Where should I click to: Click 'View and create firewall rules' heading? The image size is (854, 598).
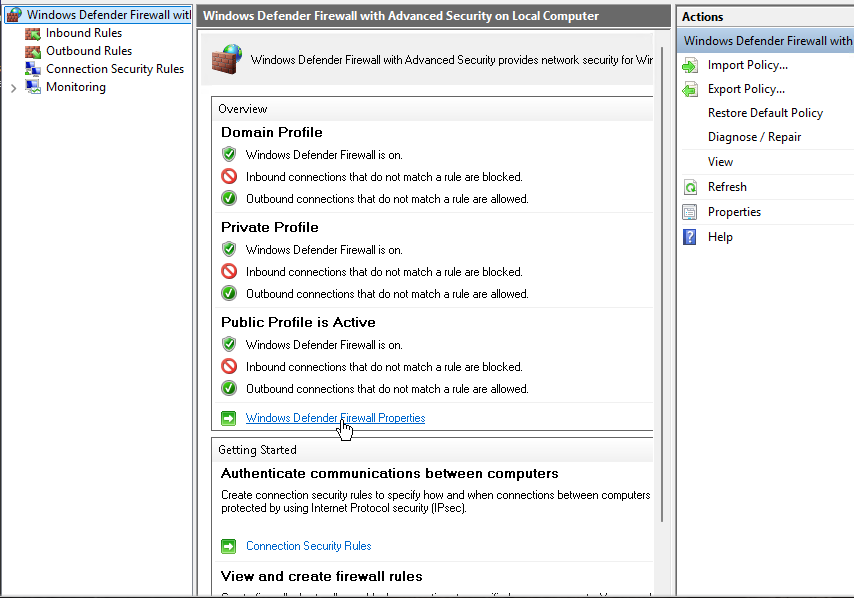click(321, 577)
